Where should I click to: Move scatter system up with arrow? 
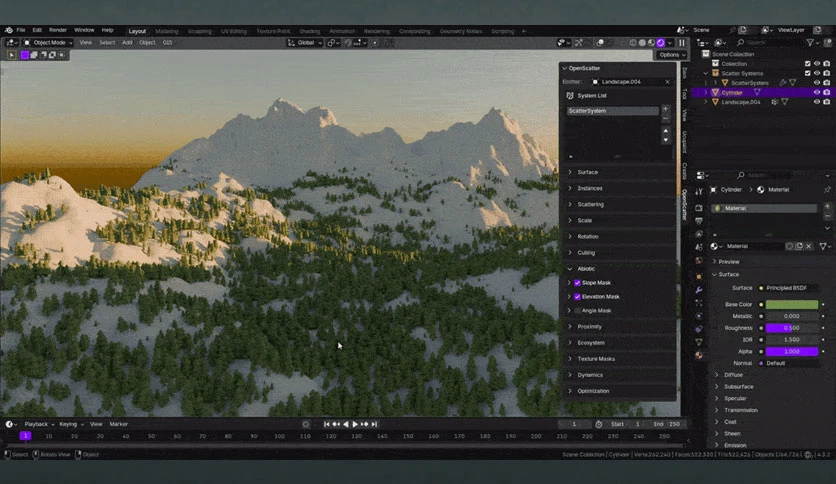tap(665, 131)
